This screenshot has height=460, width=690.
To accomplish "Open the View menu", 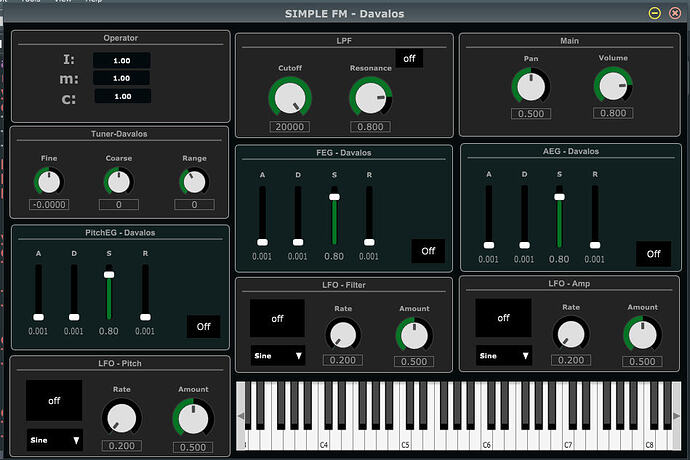I will pyautogui.click(x=62, y=3).
